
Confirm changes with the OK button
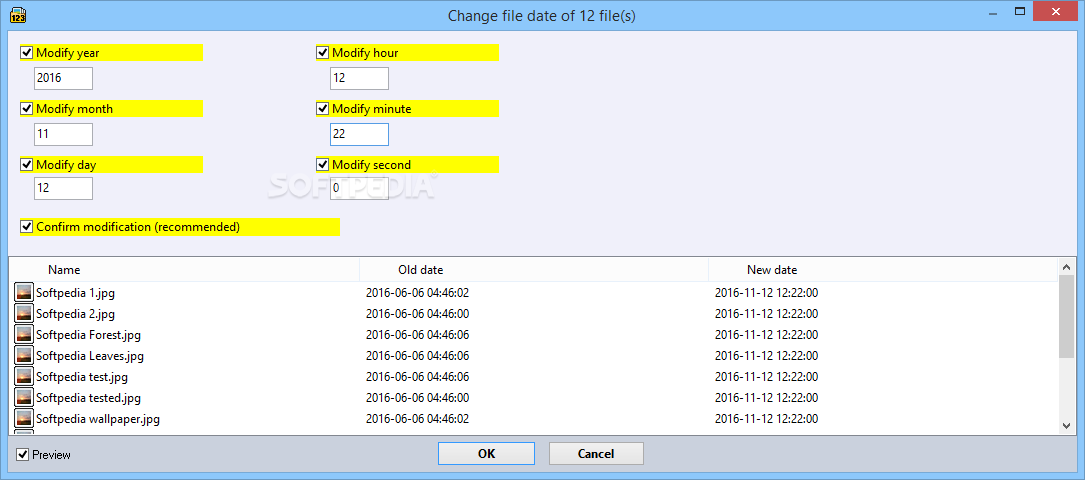(486, 454)
